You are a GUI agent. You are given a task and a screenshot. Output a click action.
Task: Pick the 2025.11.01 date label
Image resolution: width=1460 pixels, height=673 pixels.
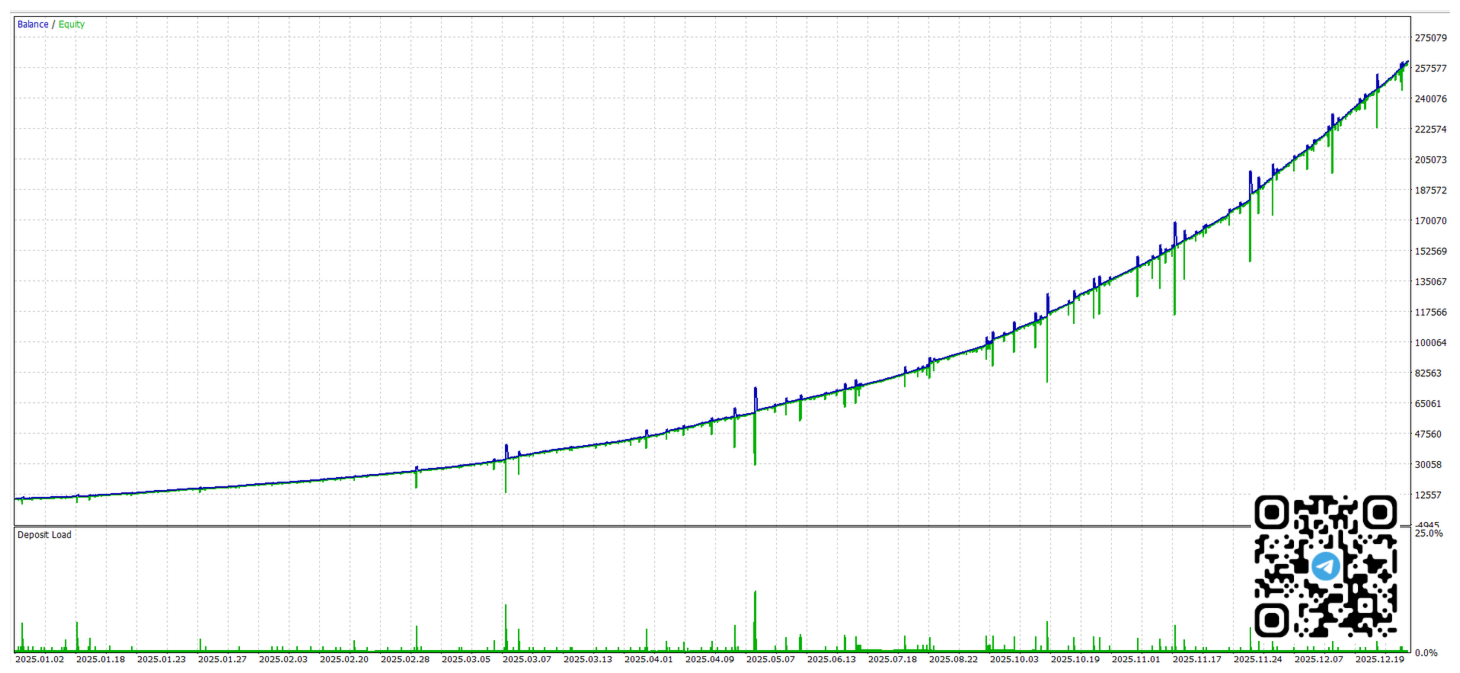click(1138, 660)
